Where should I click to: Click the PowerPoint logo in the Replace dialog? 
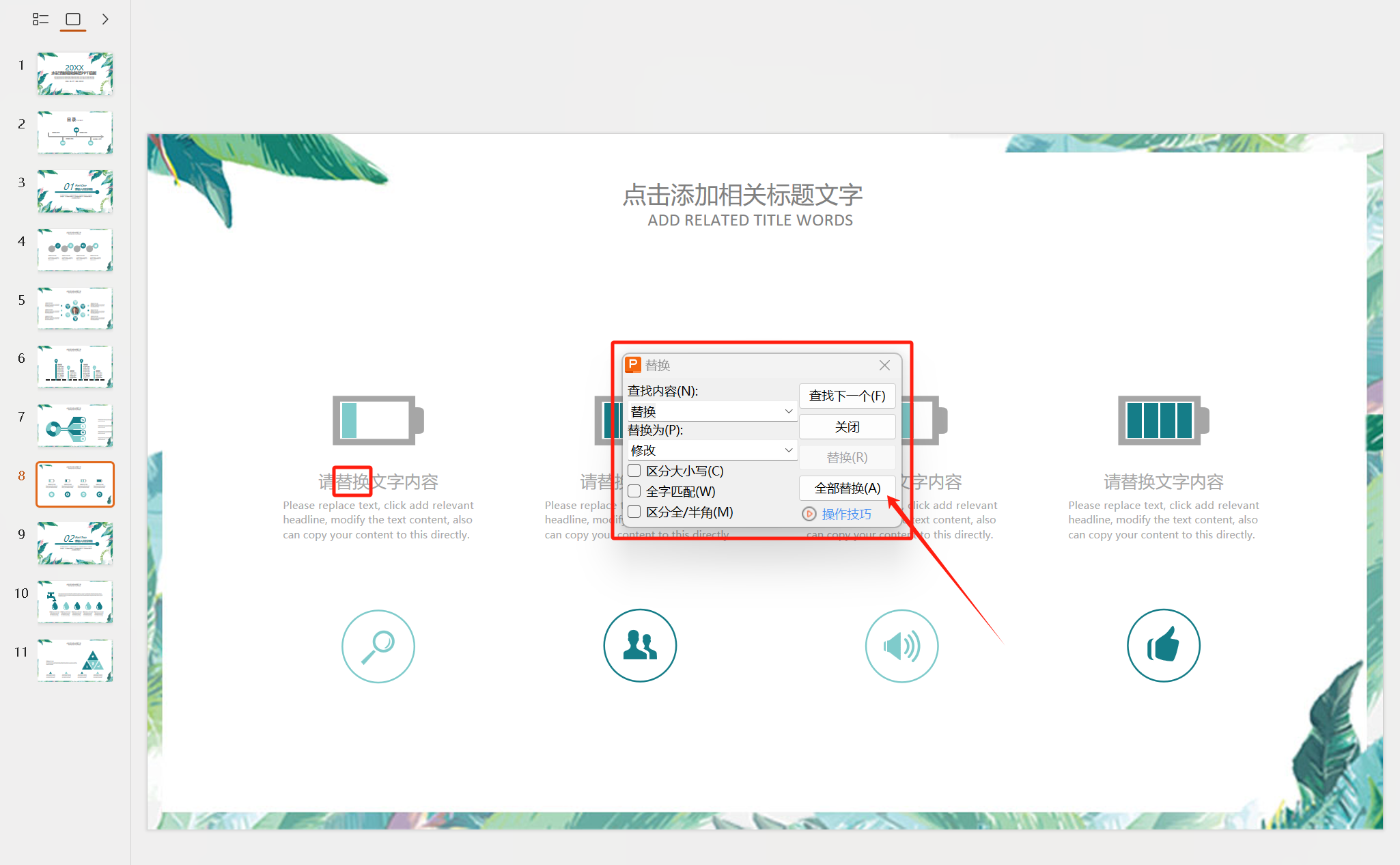point(633,365)
